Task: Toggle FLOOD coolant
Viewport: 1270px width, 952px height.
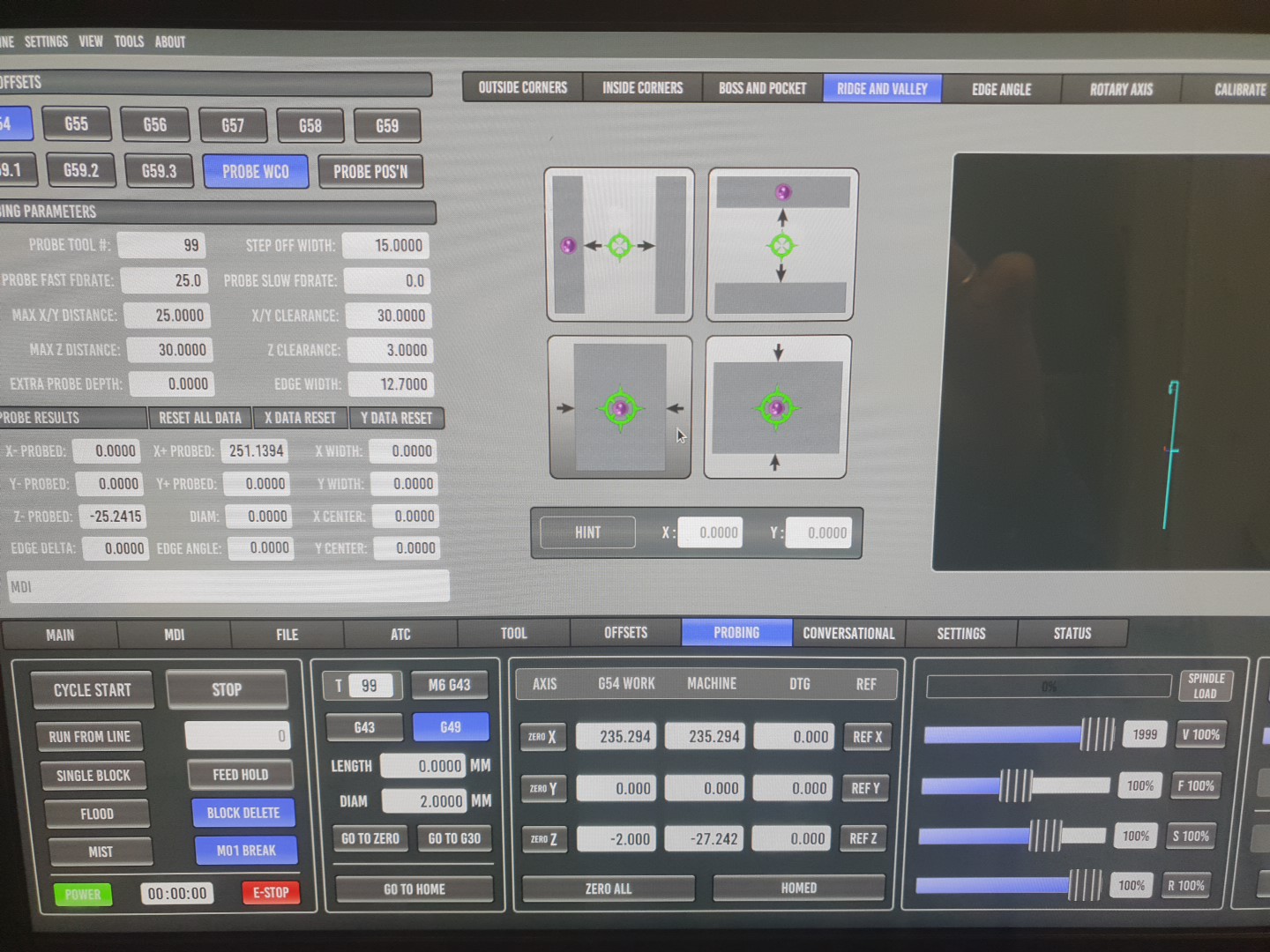Action: 97,814
